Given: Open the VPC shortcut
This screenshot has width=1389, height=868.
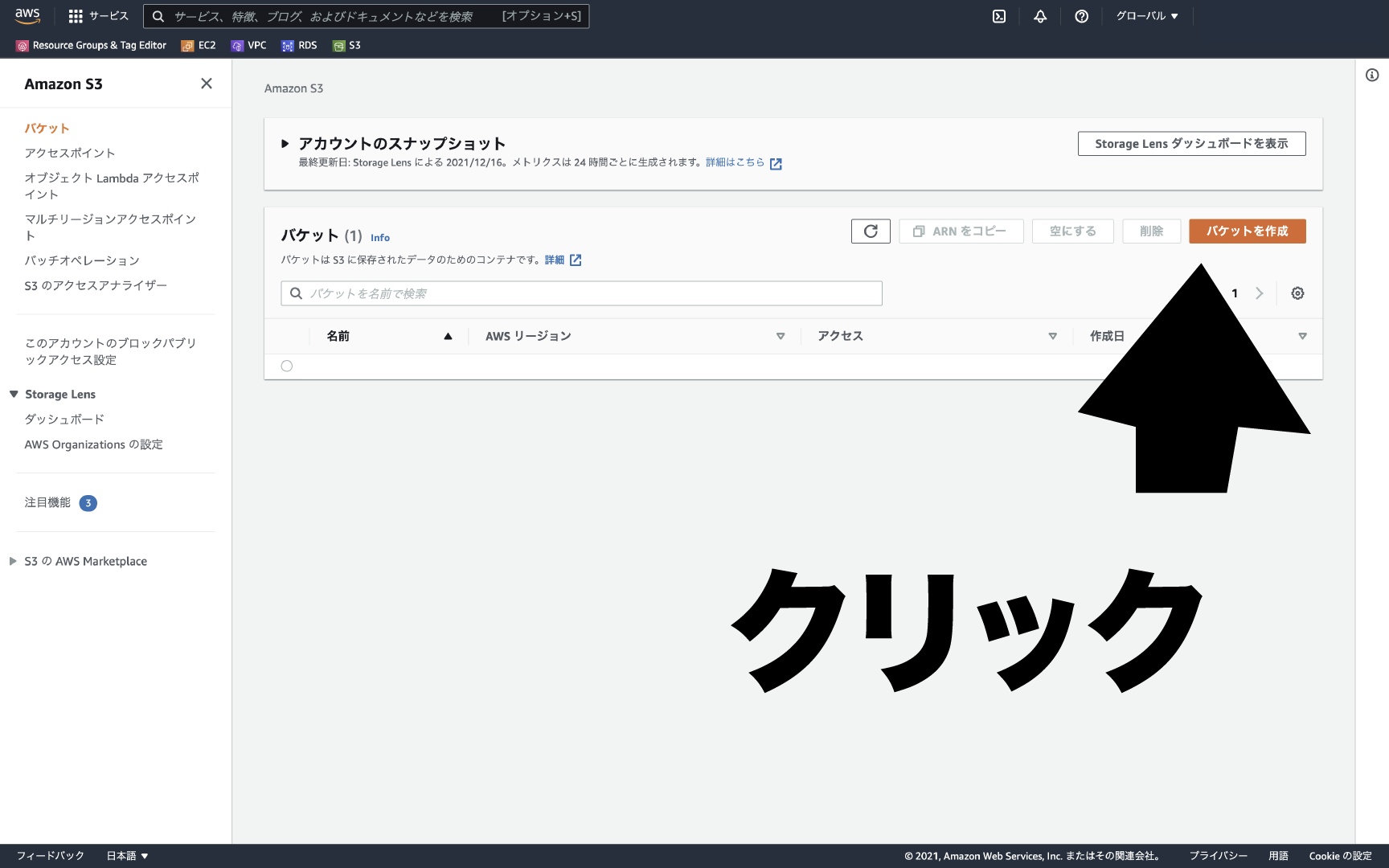Looking at the screenshot, I should 248,46.
